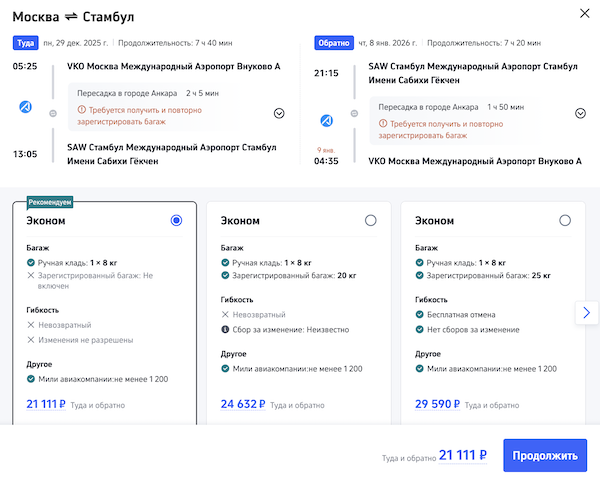This screenshot has width=600, height=479.
Task: Show next fare options with right arrow
Action: coord(587,313)
